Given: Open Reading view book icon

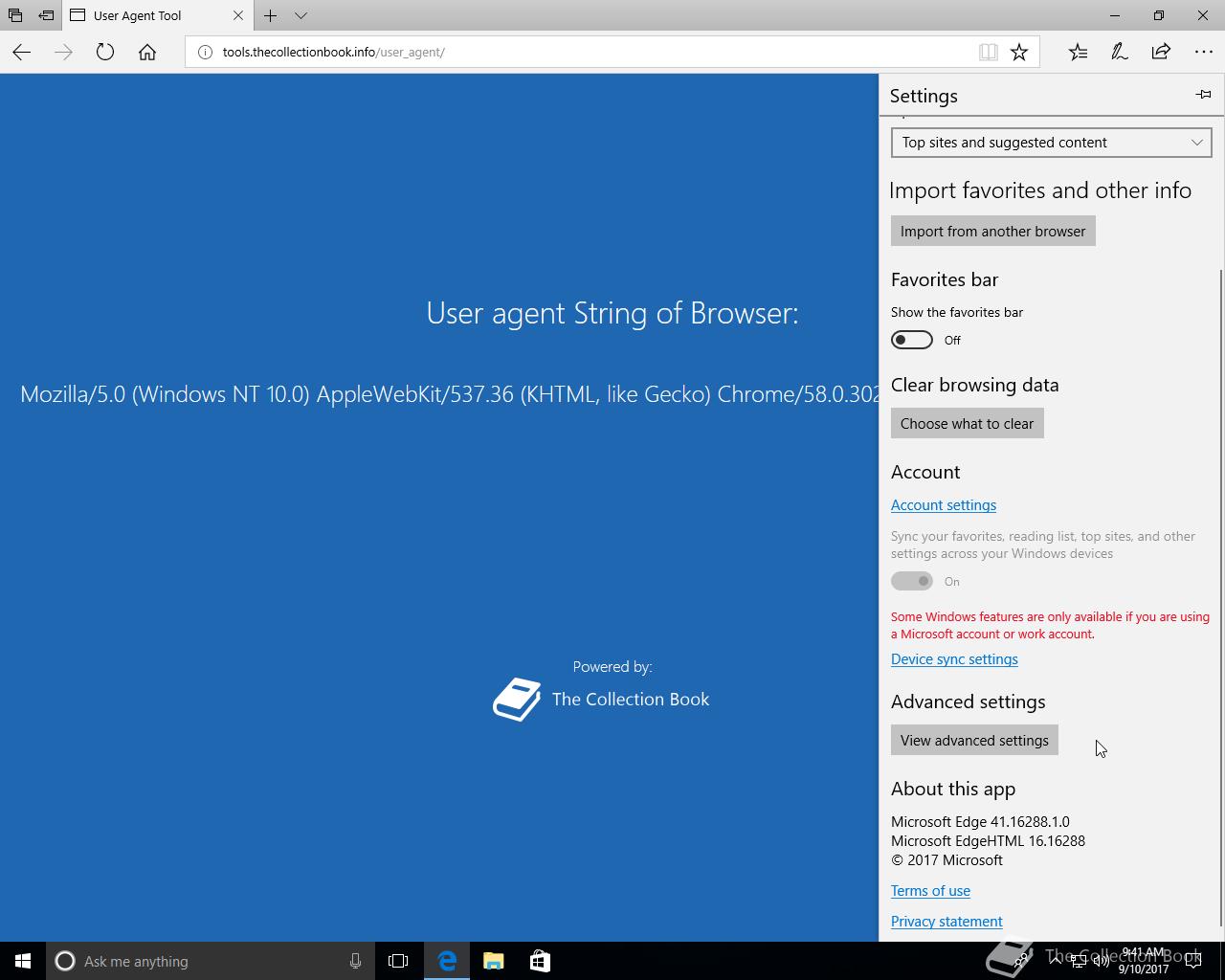Looking at the screenshot, I should click(989, 53).
